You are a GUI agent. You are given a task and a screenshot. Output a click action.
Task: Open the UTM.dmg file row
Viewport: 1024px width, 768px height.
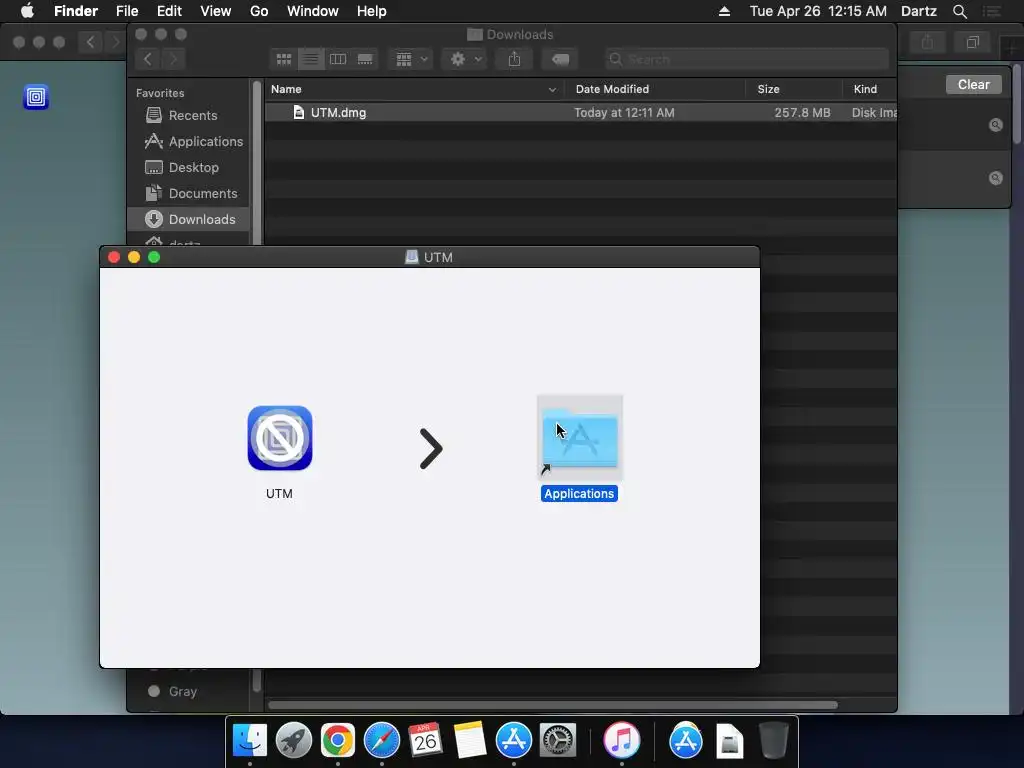[581, 112]
